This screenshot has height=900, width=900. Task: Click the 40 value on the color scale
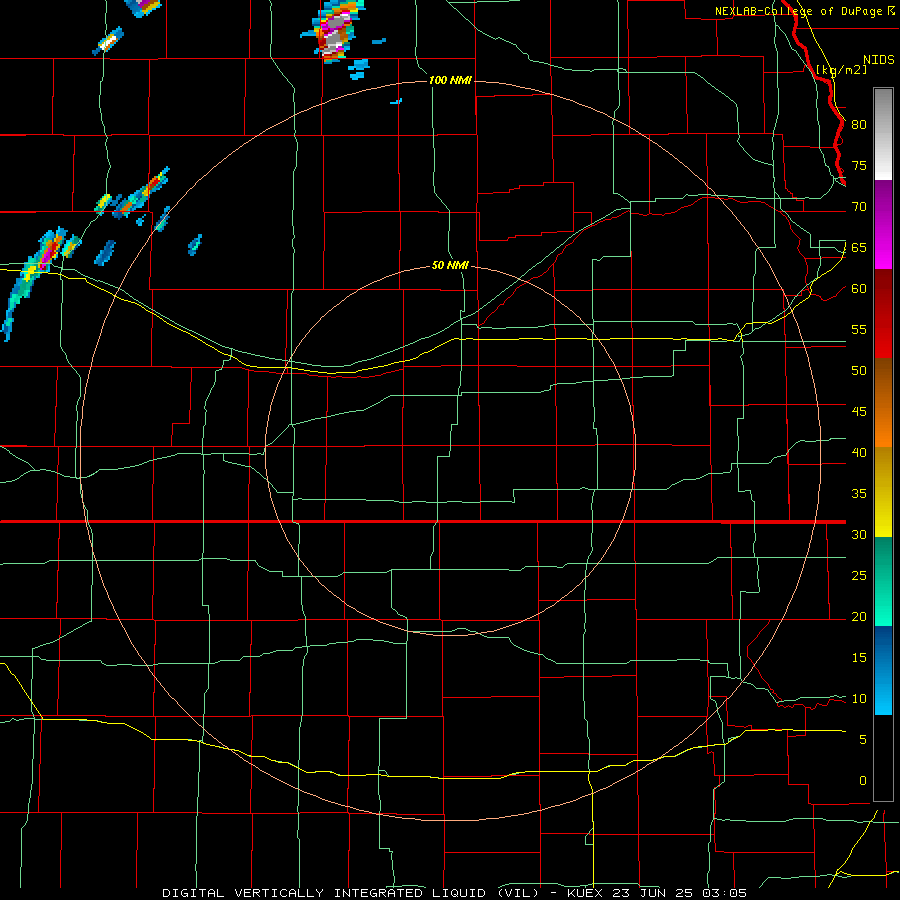859,452
